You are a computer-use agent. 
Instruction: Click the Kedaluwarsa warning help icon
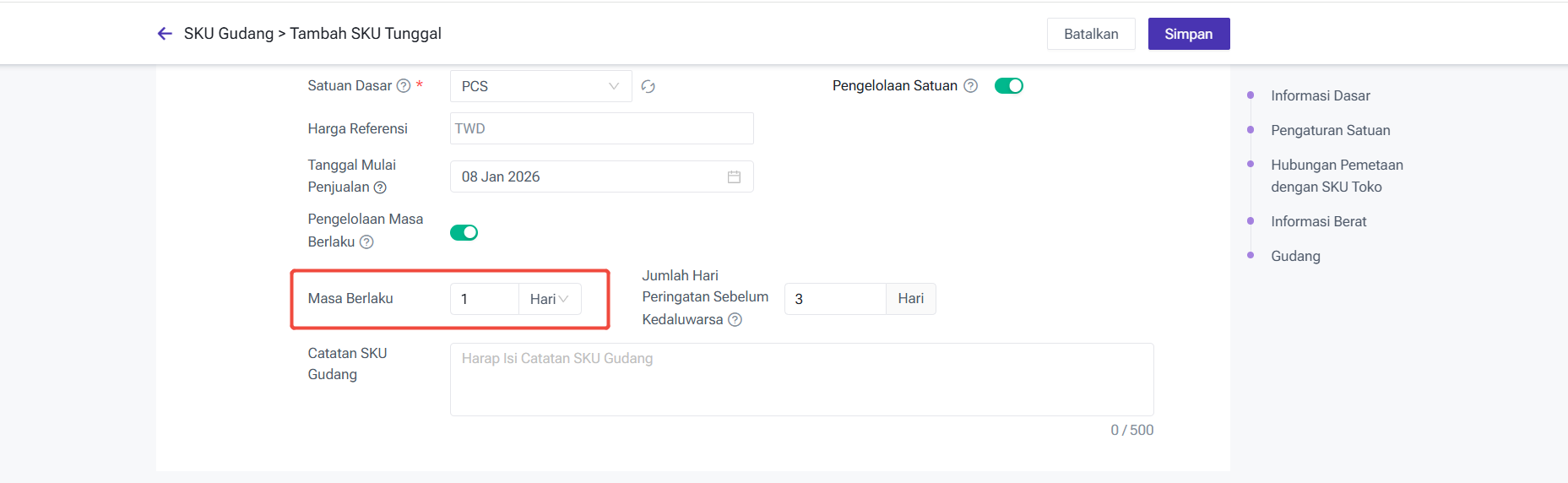coord(735,320)
